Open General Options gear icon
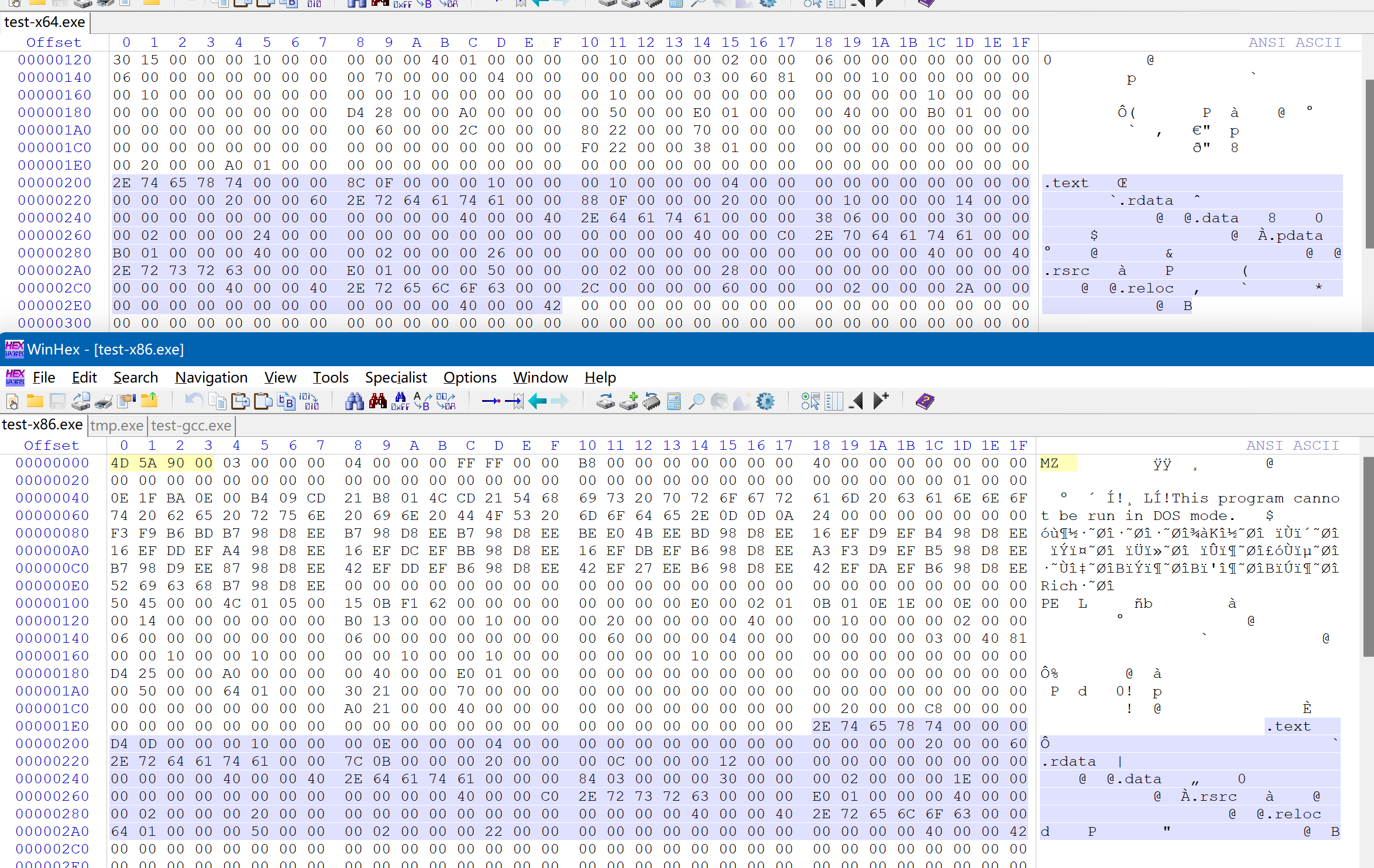 [x=765, y=401]
